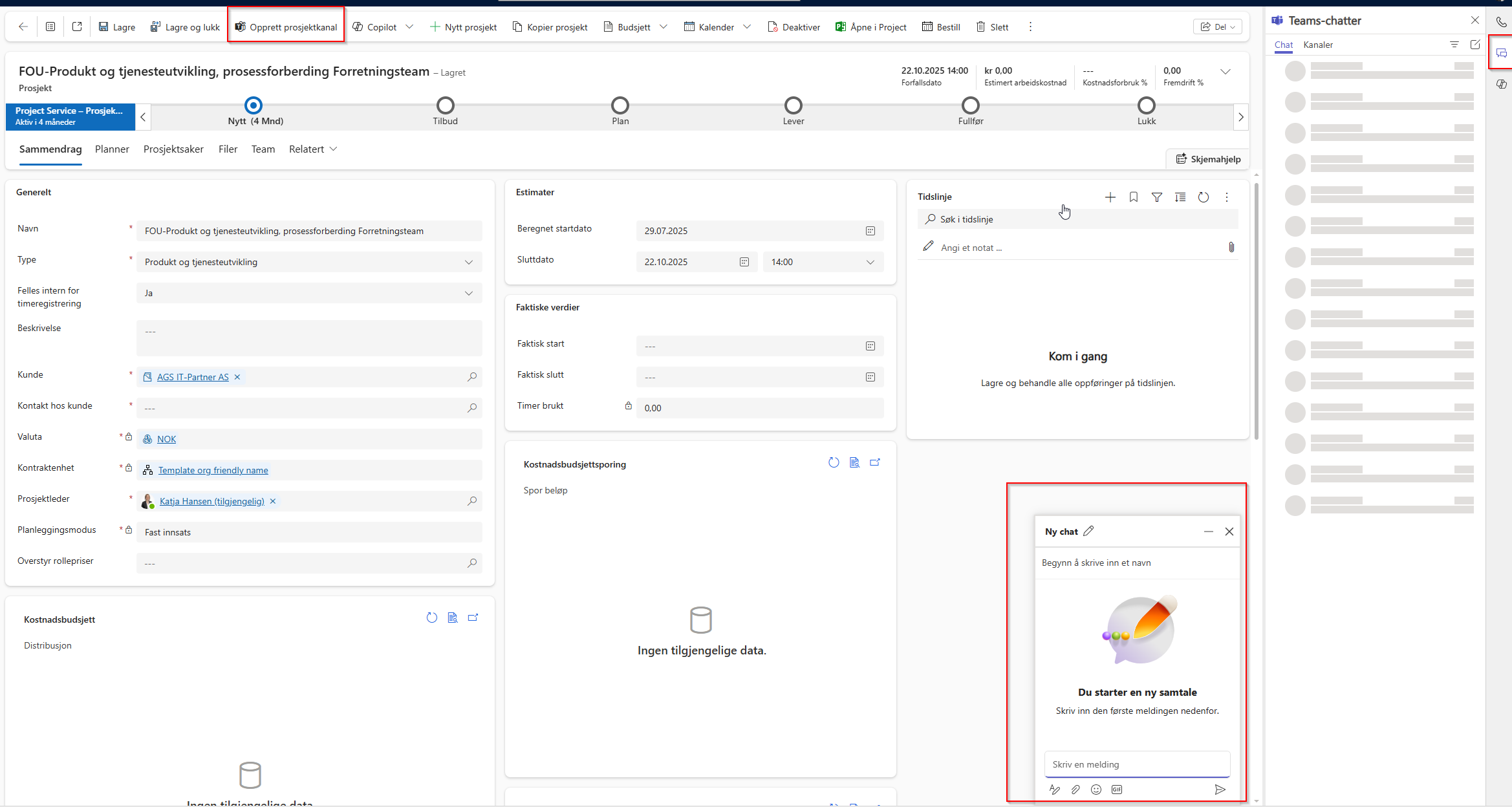Refresh the Tidslinje timeline
1512x807 pixels.
point(1203,197)
